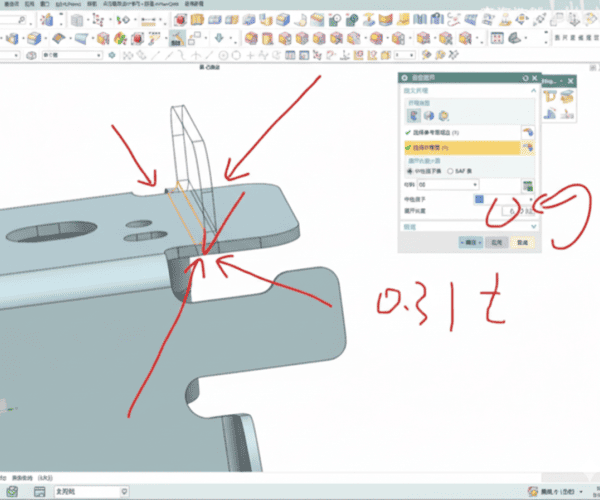Click the blue stepped shape icon in the small side panel
Screen dimensions: 600x500
click(x=550, y=113)
